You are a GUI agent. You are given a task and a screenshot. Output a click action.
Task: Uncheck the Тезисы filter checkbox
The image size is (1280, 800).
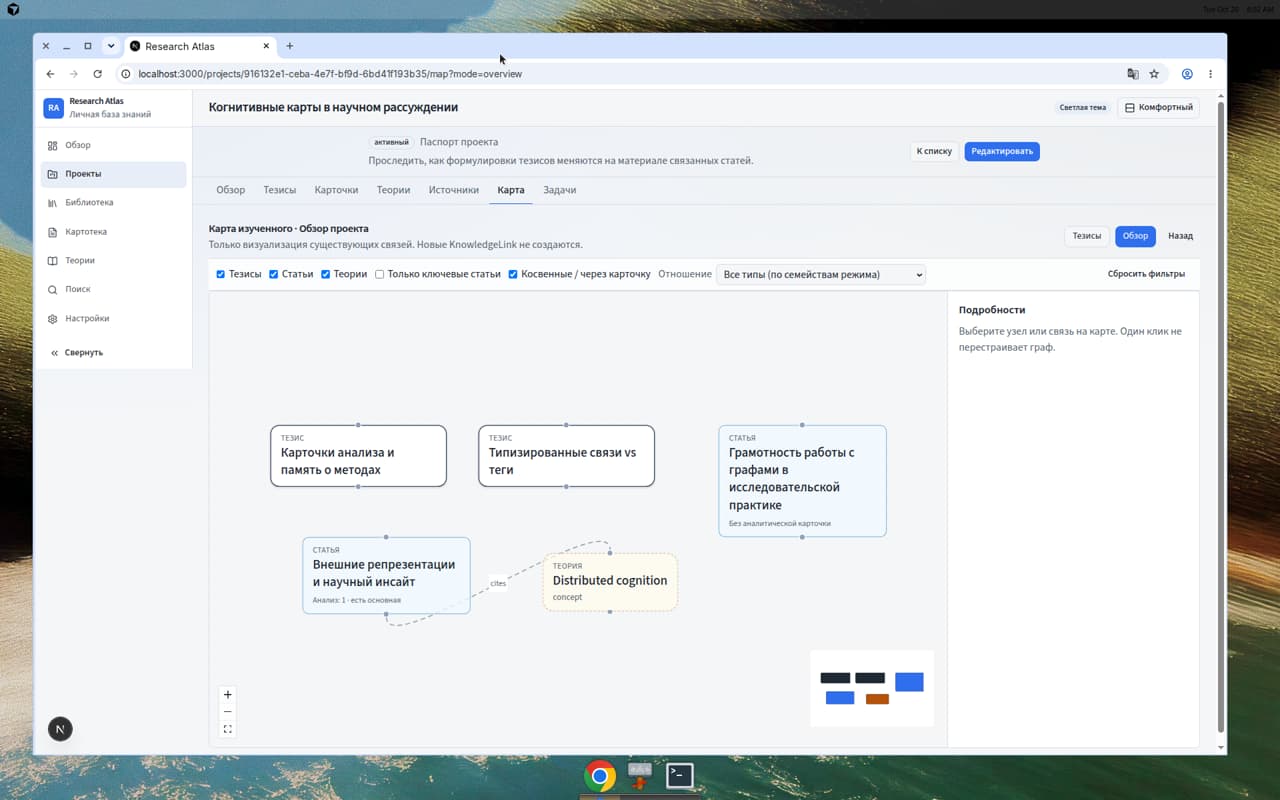click(221, 274)
